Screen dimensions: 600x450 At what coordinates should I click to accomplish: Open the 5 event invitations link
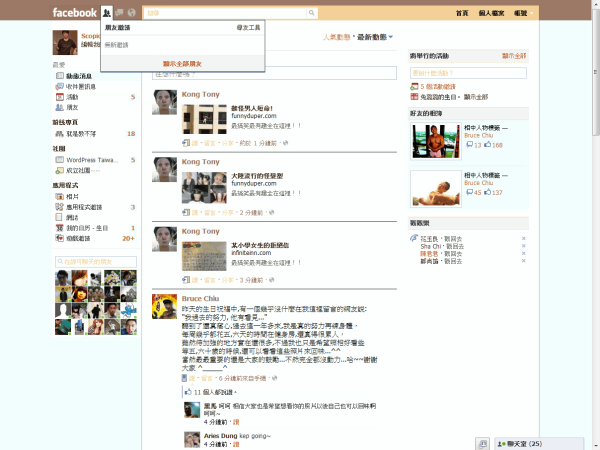point(438,86)
